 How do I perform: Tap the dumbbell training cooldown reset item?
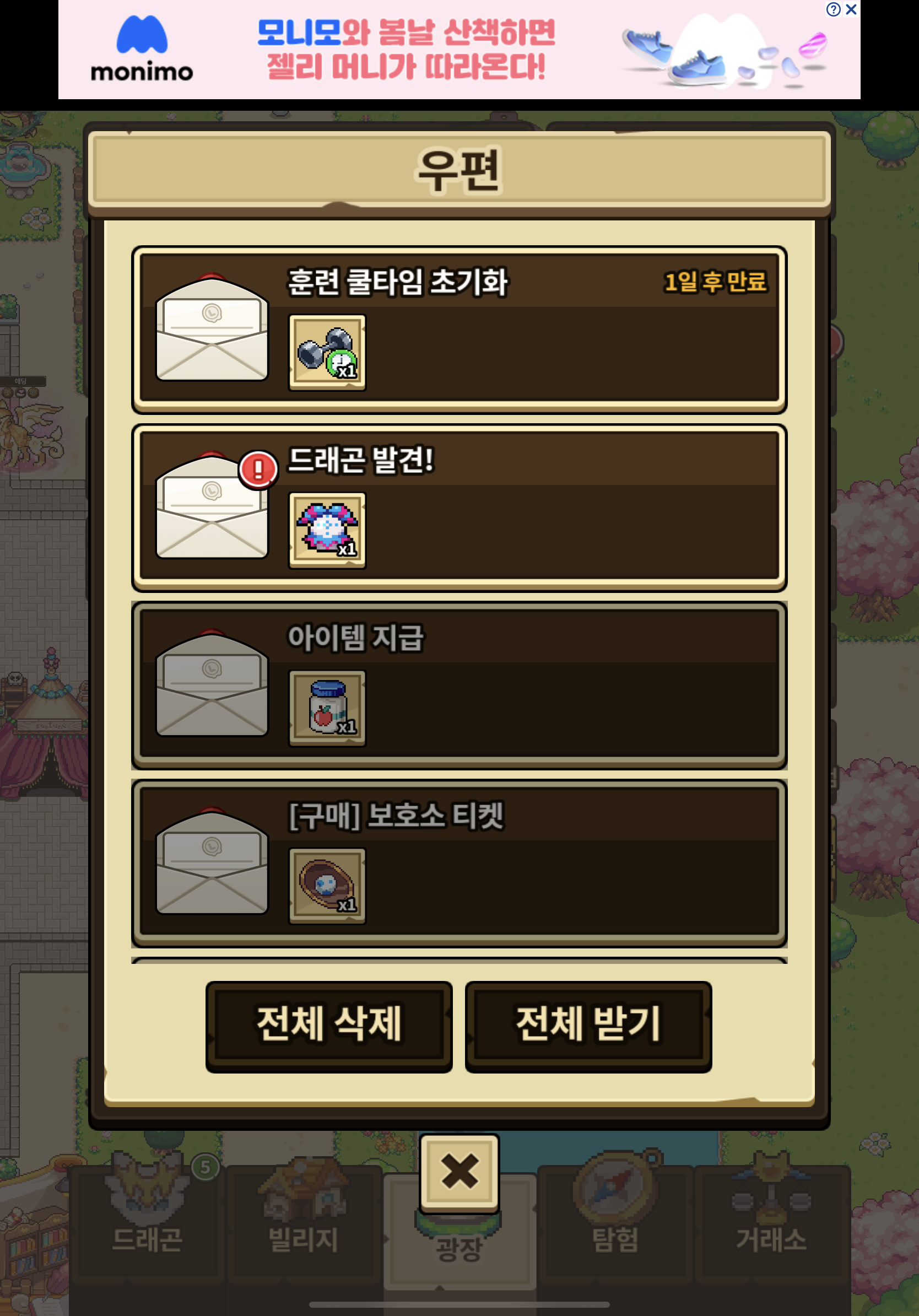[x=327, y=353]
